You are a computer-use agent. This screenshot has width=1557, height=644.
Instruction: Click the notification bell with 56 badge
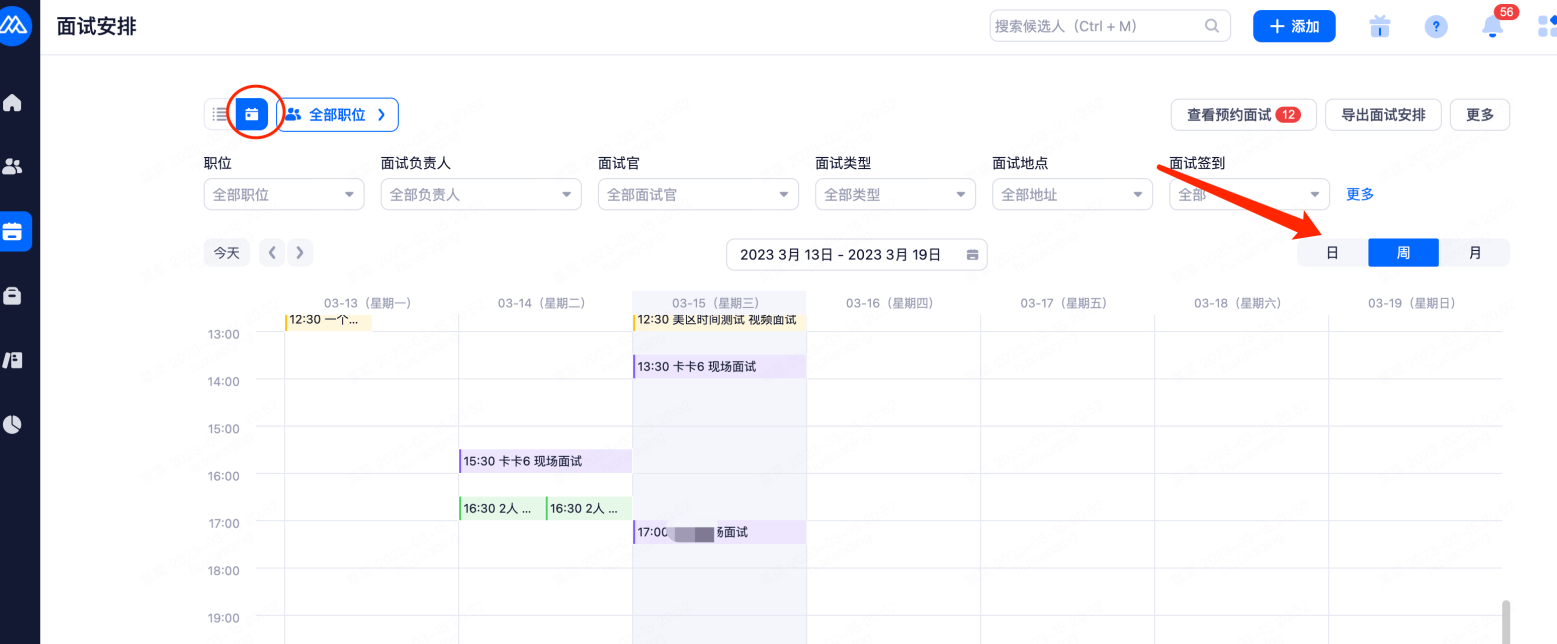point(1492,27)
